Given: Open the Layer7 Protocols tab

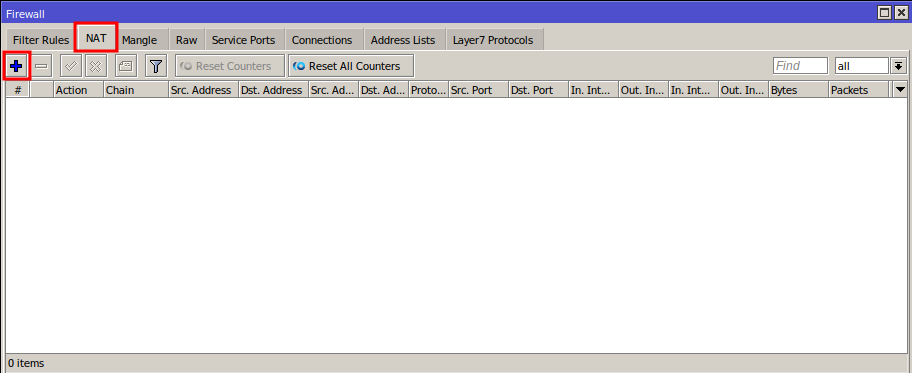Looking at the screenshot, I should point(493,40).
